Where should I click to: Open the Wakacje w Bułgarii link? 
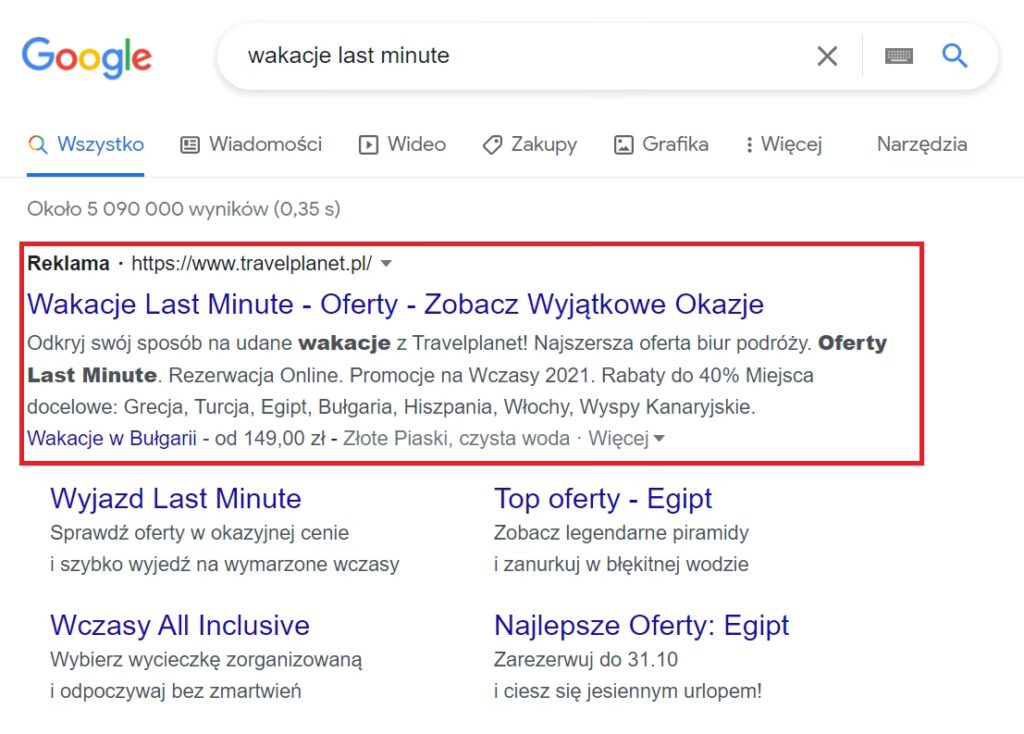click(112, 438)
